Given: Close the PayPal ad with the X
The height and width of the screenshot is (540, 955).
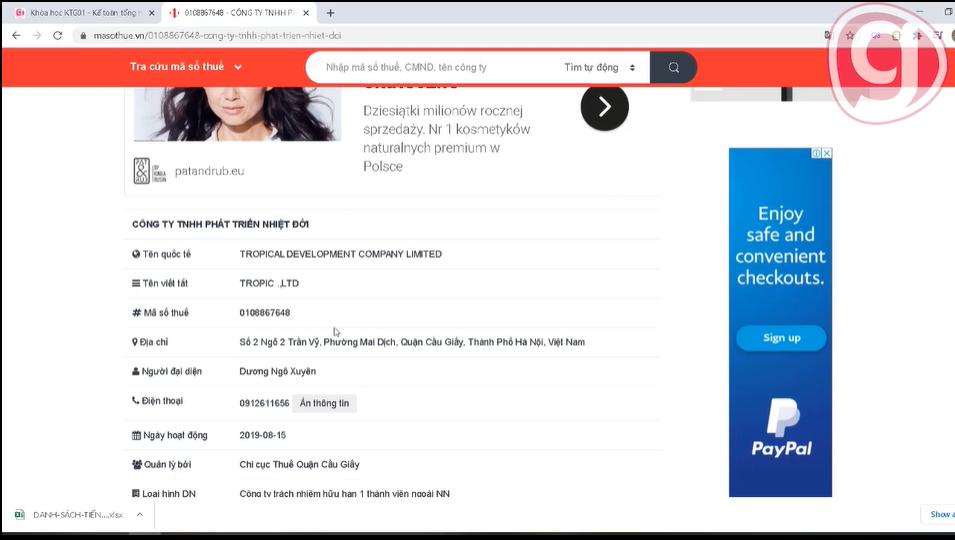Looking at the screenshot, I should [827, 153].
